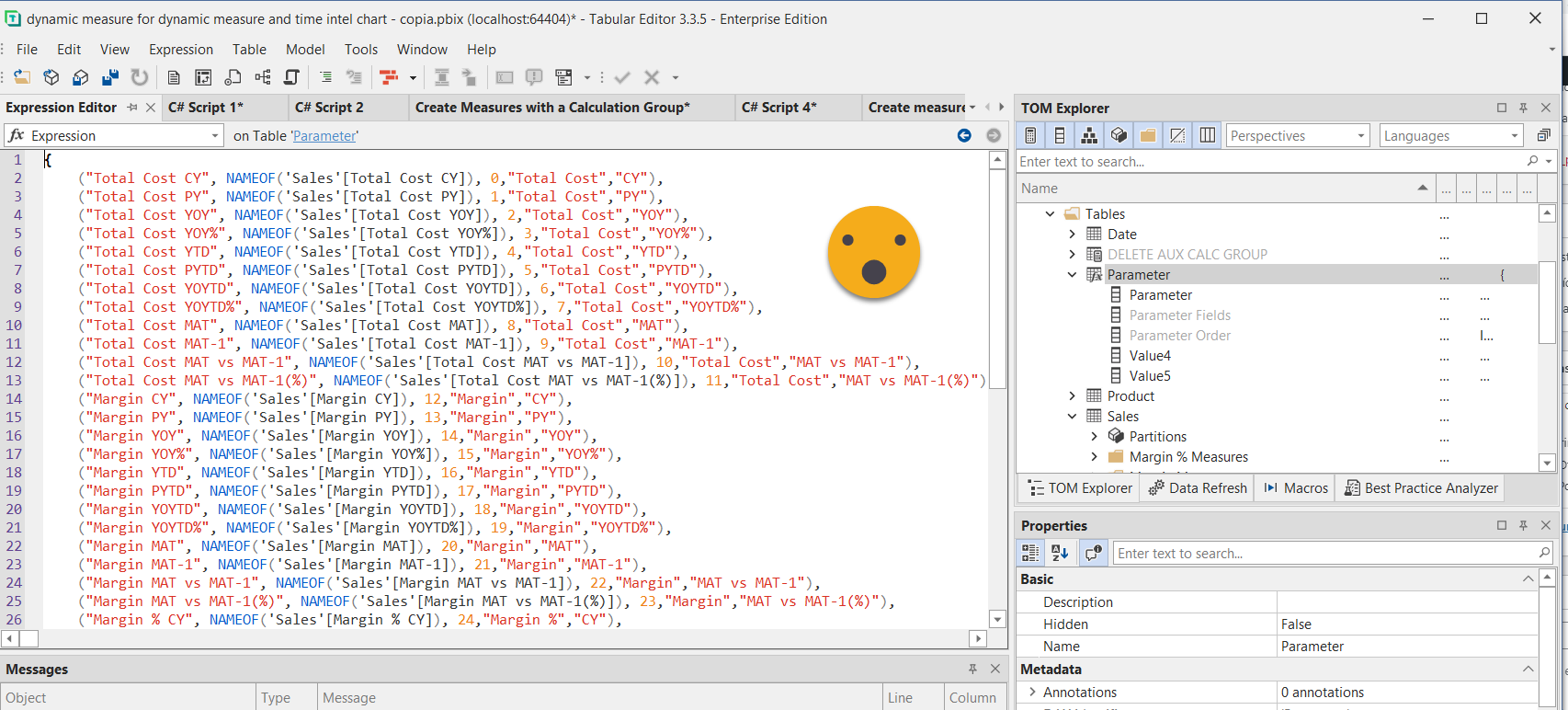Click the 'Parameter' table link
Viewport: 1568px width, 710px height.
[x=324, y=136]
